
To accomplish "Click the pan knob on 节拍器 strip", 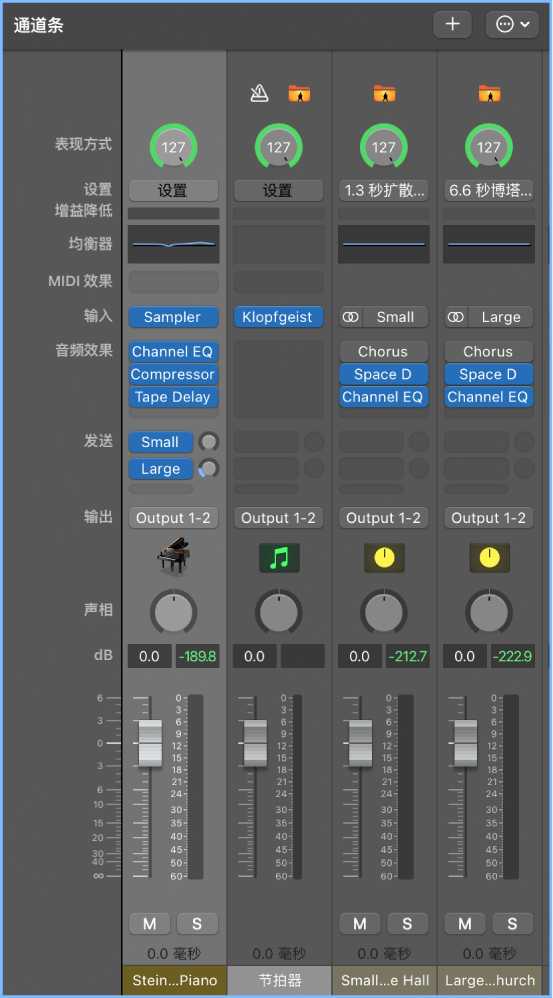I will pyautogui.click(x=278, y=612).
